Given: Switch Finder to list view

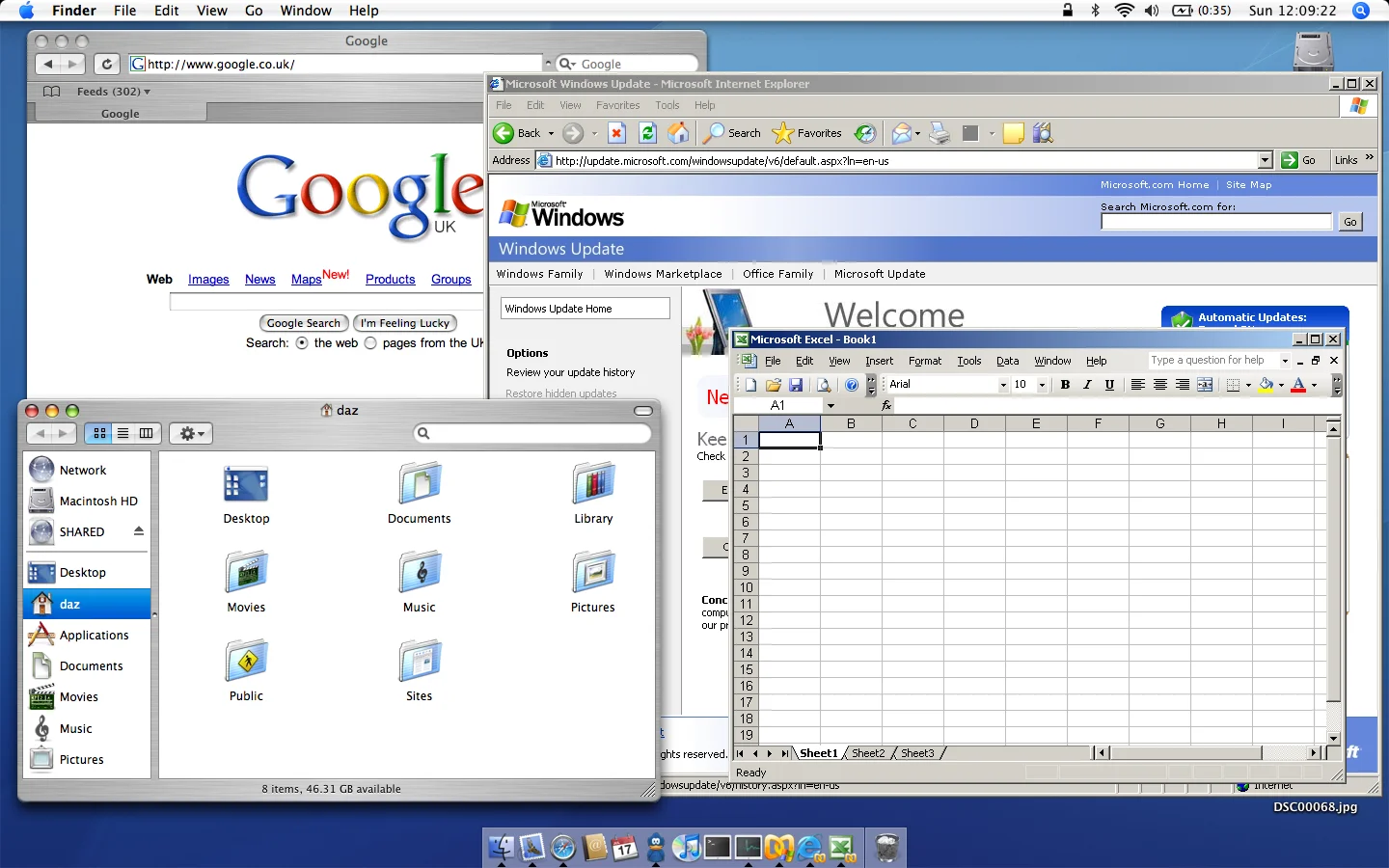Looking at the screenshot, I should [x=123, y=434].
